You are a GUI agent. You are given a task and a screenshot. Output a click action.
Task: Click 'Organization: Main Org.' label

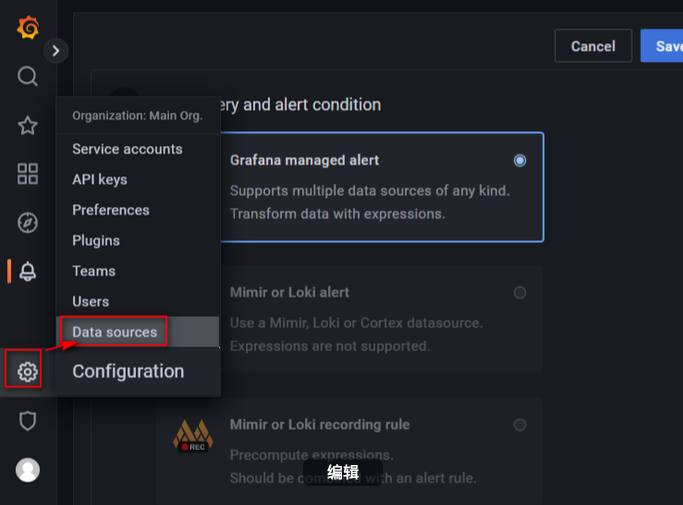tap(137, 115)
